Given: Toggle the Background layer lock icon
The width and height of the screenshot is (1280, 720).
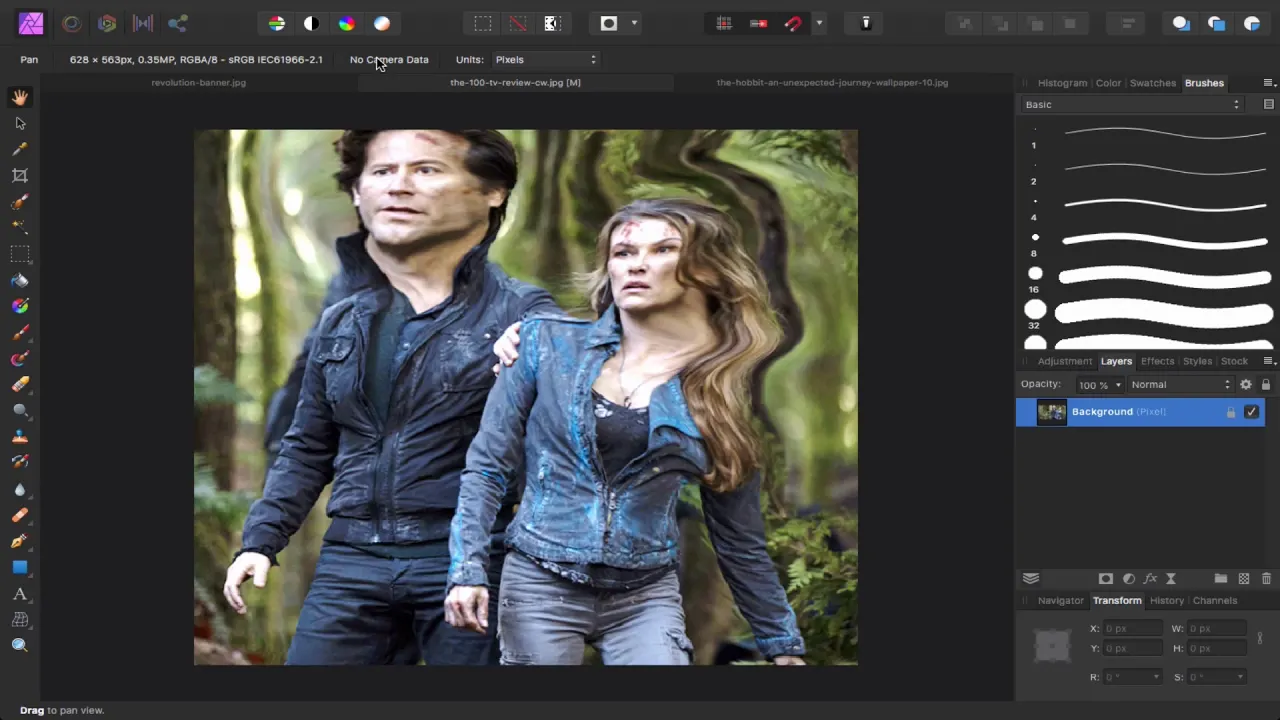Looking at the screenshot, I should click(x=1231, y=412).
